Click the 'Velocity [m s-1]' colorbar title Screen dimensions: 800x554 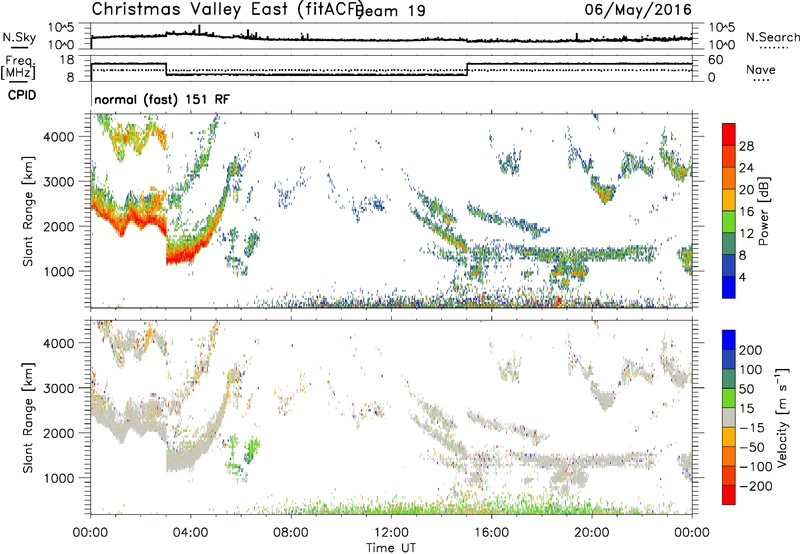[x=782, y=417]
